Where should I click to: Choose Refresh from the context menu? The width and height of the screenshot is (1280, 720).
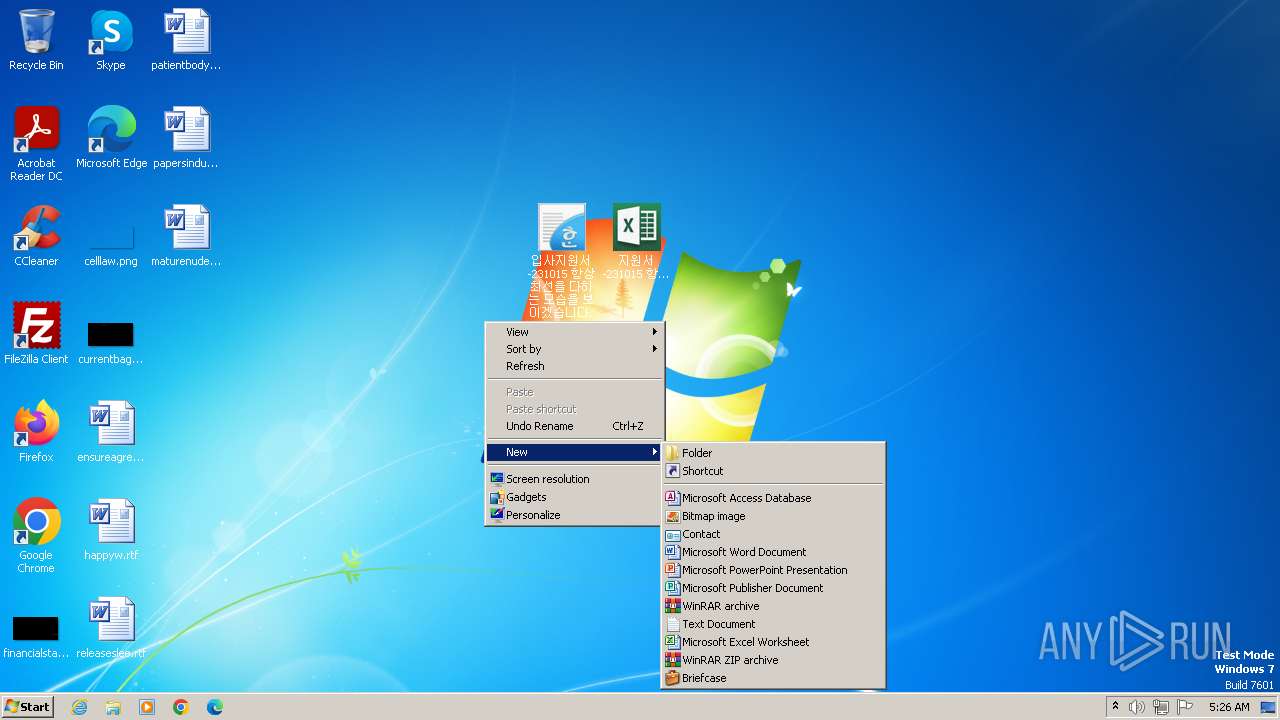[574, 366]
